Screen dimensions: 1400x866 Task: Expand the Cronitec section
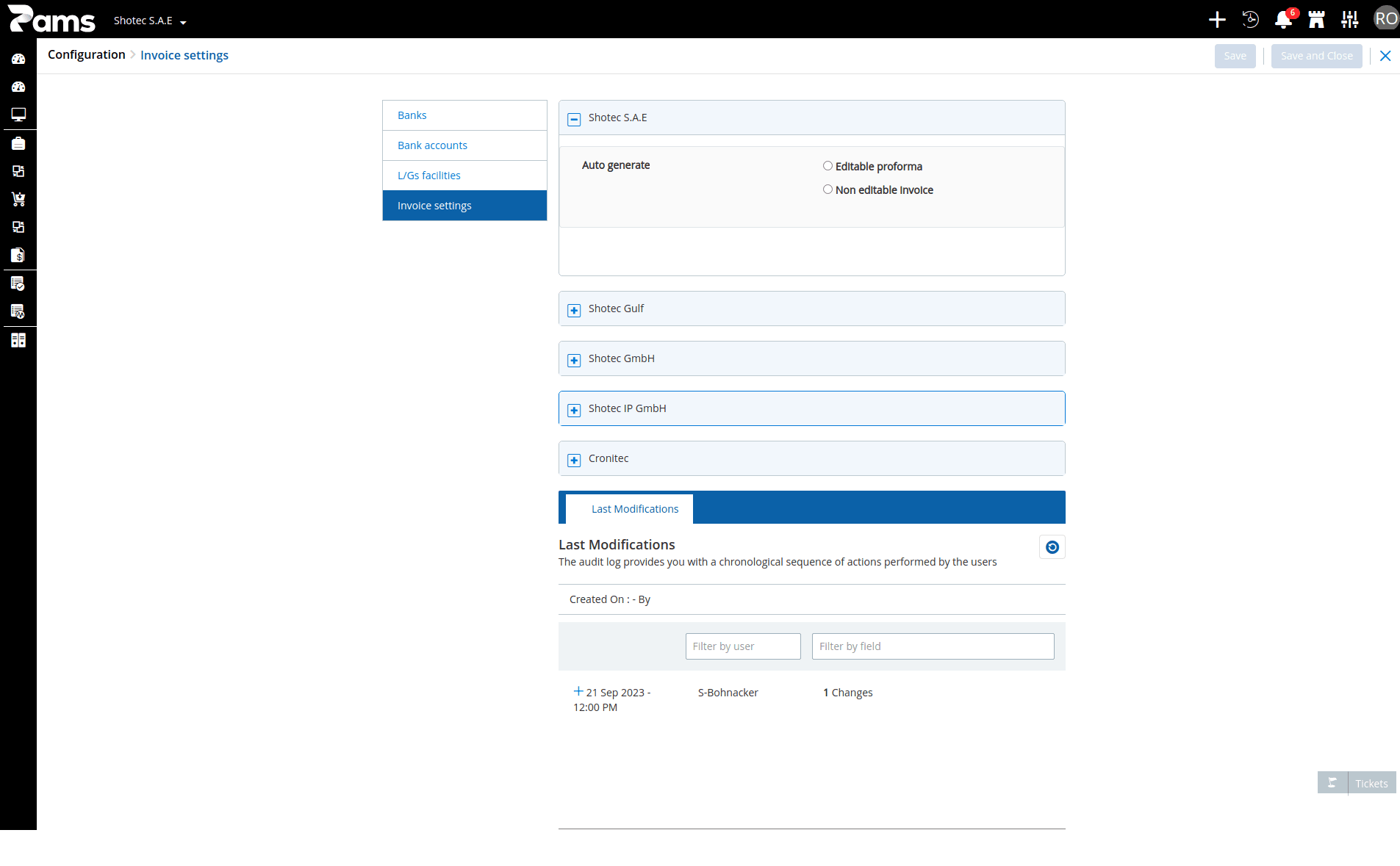575,460
